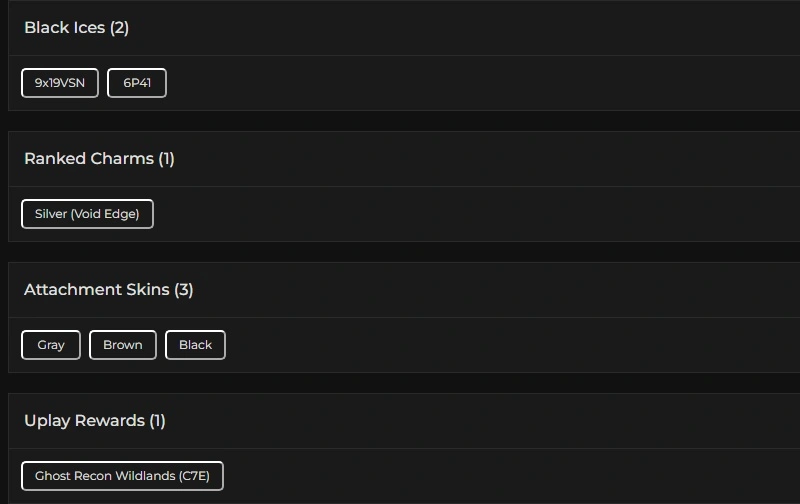Choose the Brown attachment skin tag
The image size is (800, 504).
[x=123, y=345]
